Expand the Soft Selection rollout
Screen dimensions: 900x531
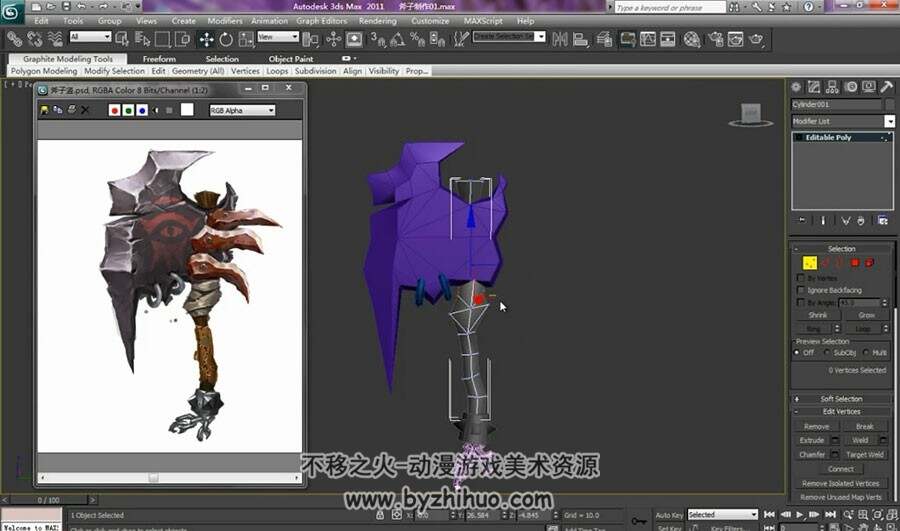(841, 398)
